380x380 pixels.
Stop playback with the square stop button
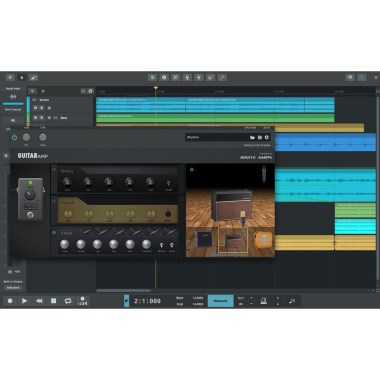pos(53,301)
